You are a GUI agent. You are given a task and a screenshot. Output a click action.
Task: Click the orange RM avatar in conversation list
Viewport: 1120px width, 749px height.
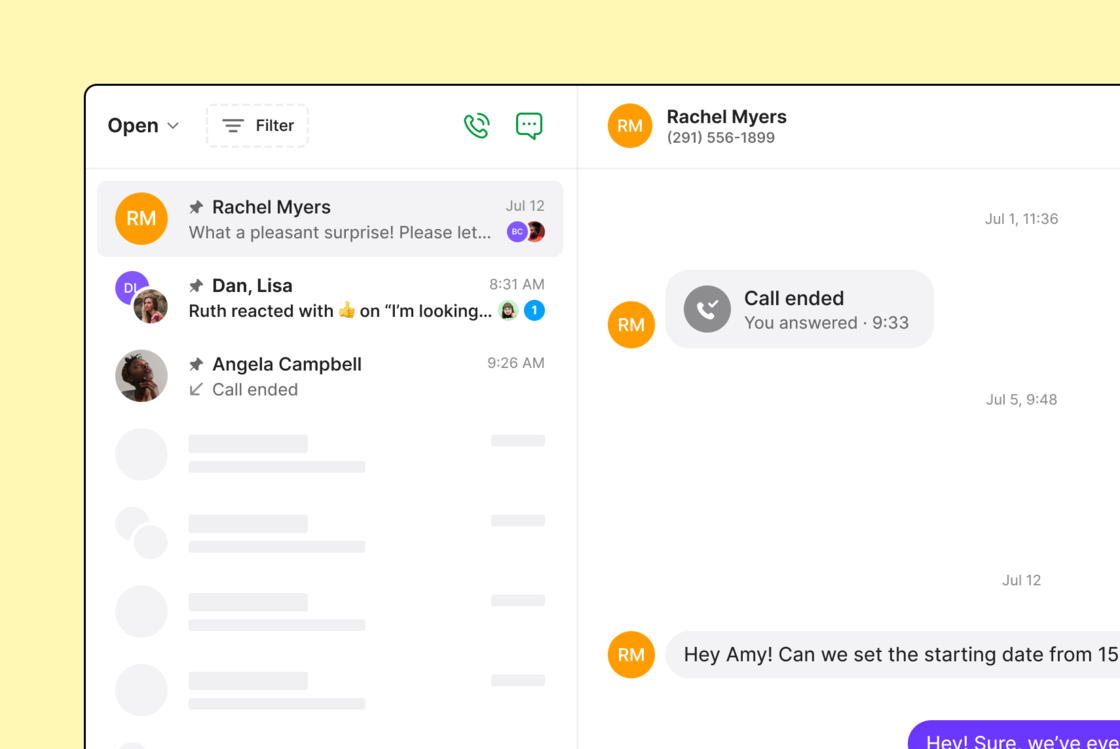click(141, 218)
